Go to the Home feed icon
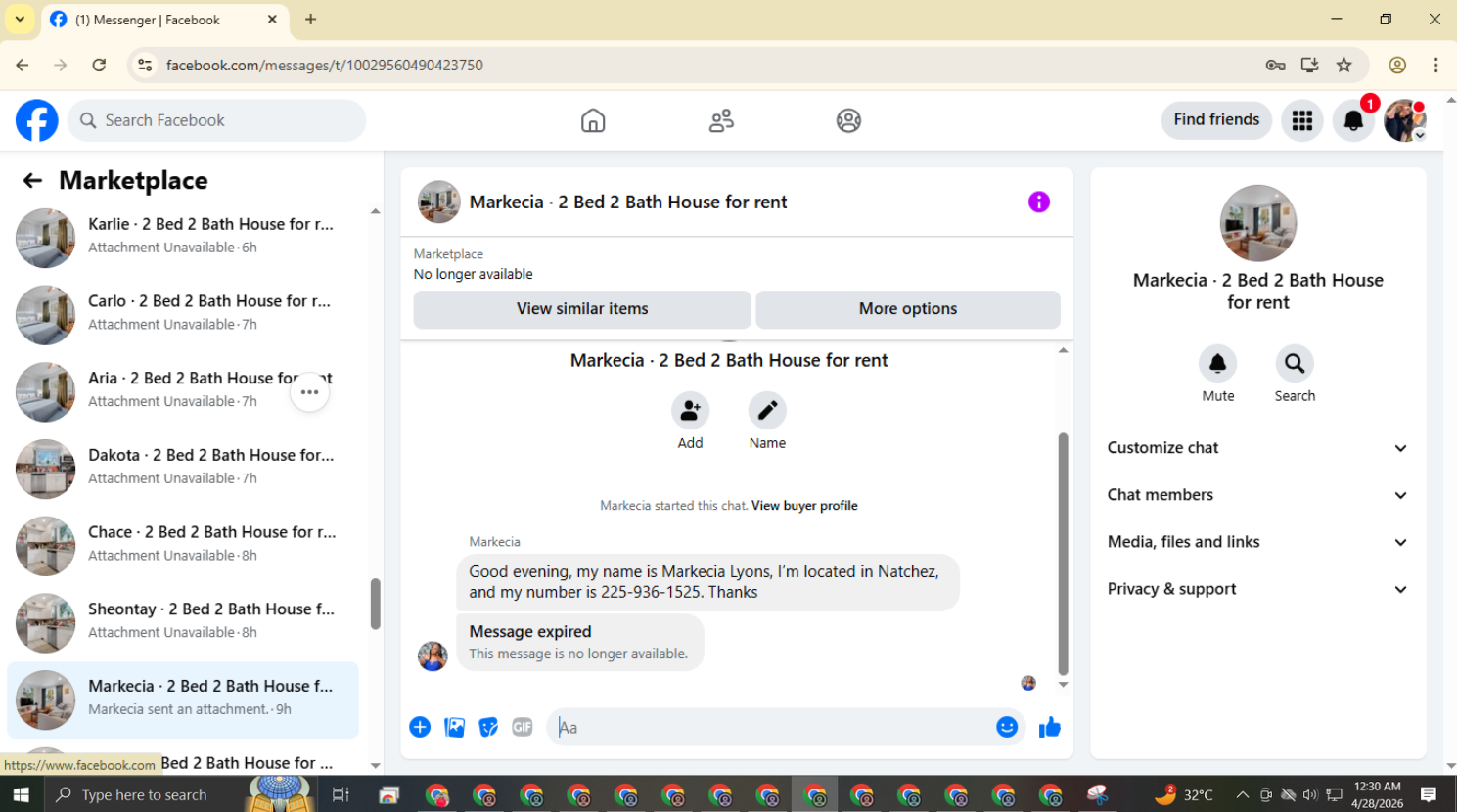The image size is (1457, 812). (x=593, y=120)
